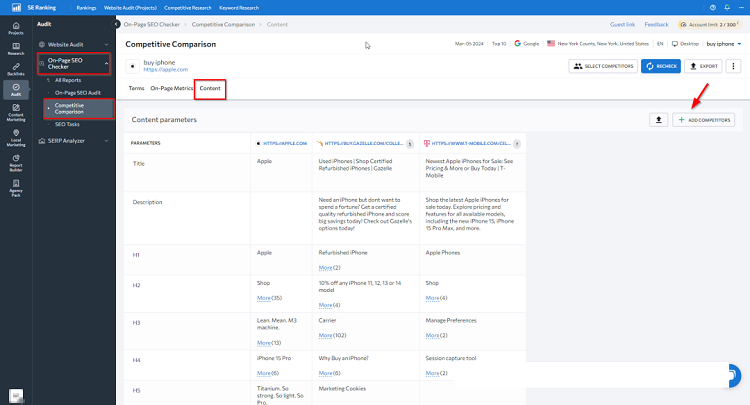Open the buy.gazelle.com column header link
The width and height of the screenshot is (750, 405).
(x=364, y=143)
